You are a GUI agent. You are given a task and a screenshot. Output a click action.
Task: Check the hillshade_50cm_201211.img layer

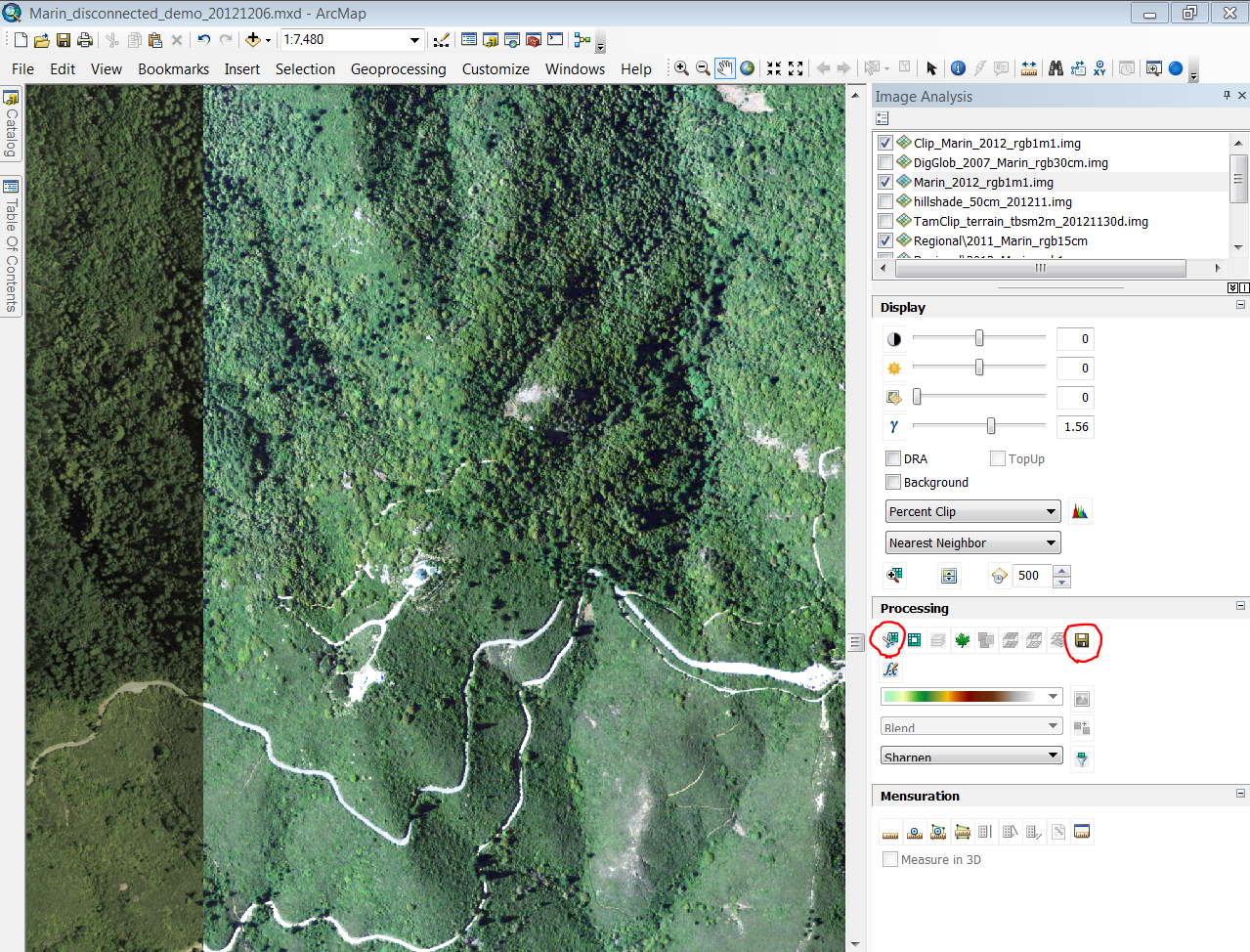click(885, 201)
